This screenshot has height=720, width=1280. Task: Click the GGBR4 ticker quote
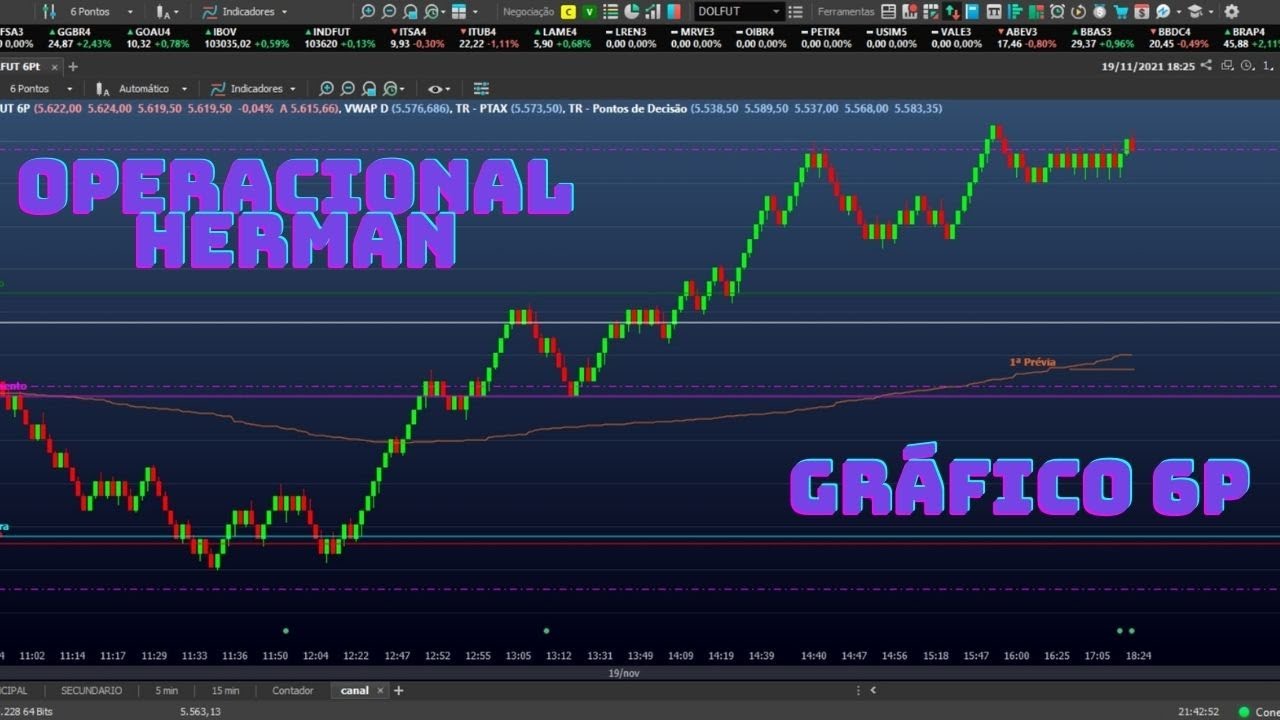tap(78, 38)
